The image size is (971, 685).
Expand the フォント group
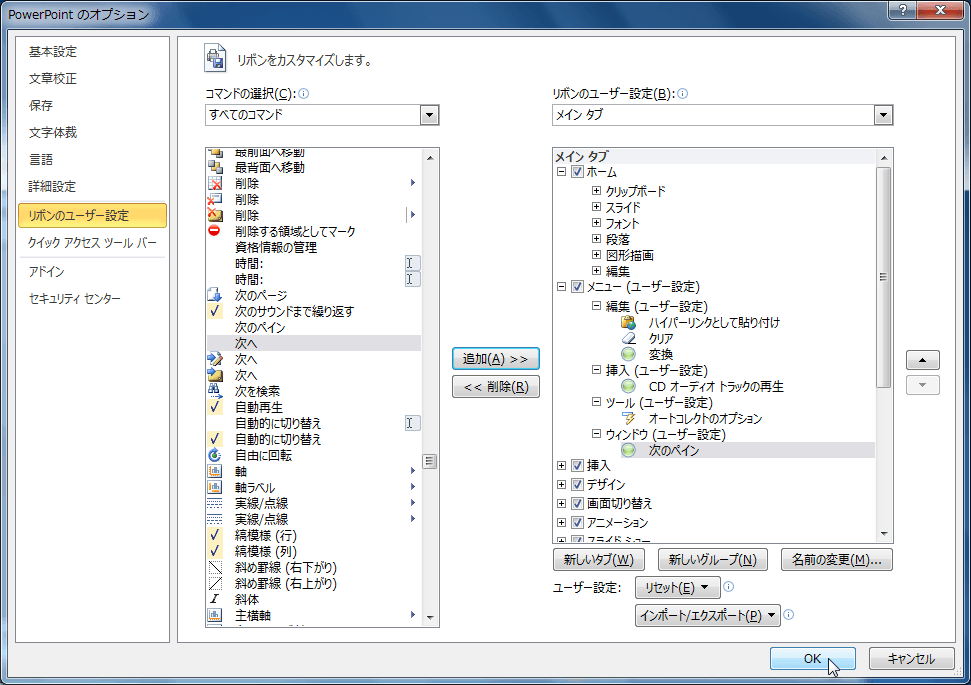(x=596, y=222)
